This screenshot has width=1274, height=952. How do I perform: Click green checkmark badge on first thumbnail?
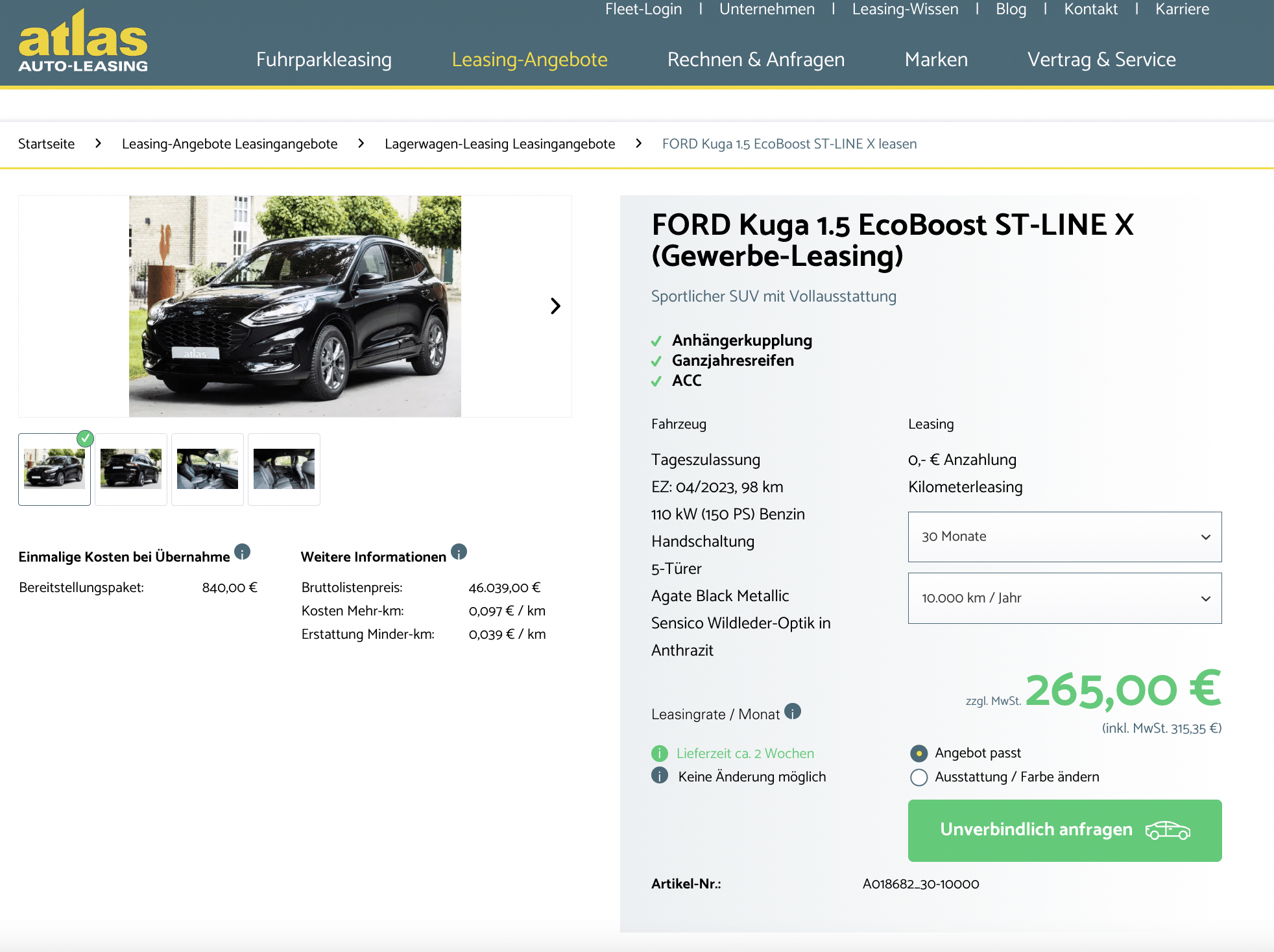85,439
